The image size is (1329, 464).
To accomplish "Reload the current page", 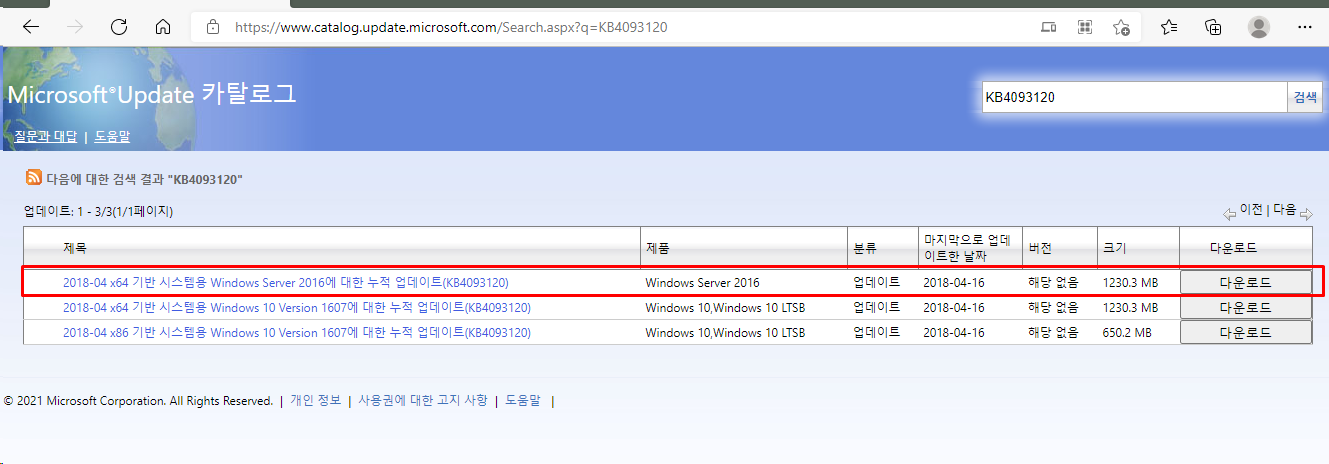I will click(x=119, y=27).
